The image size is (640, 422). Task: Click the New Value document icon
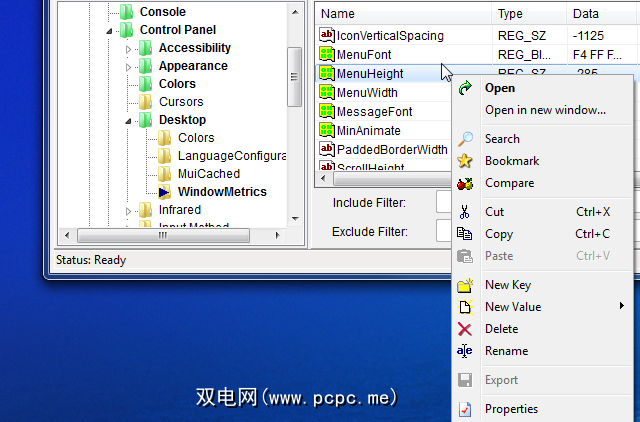tap(465, 307)
